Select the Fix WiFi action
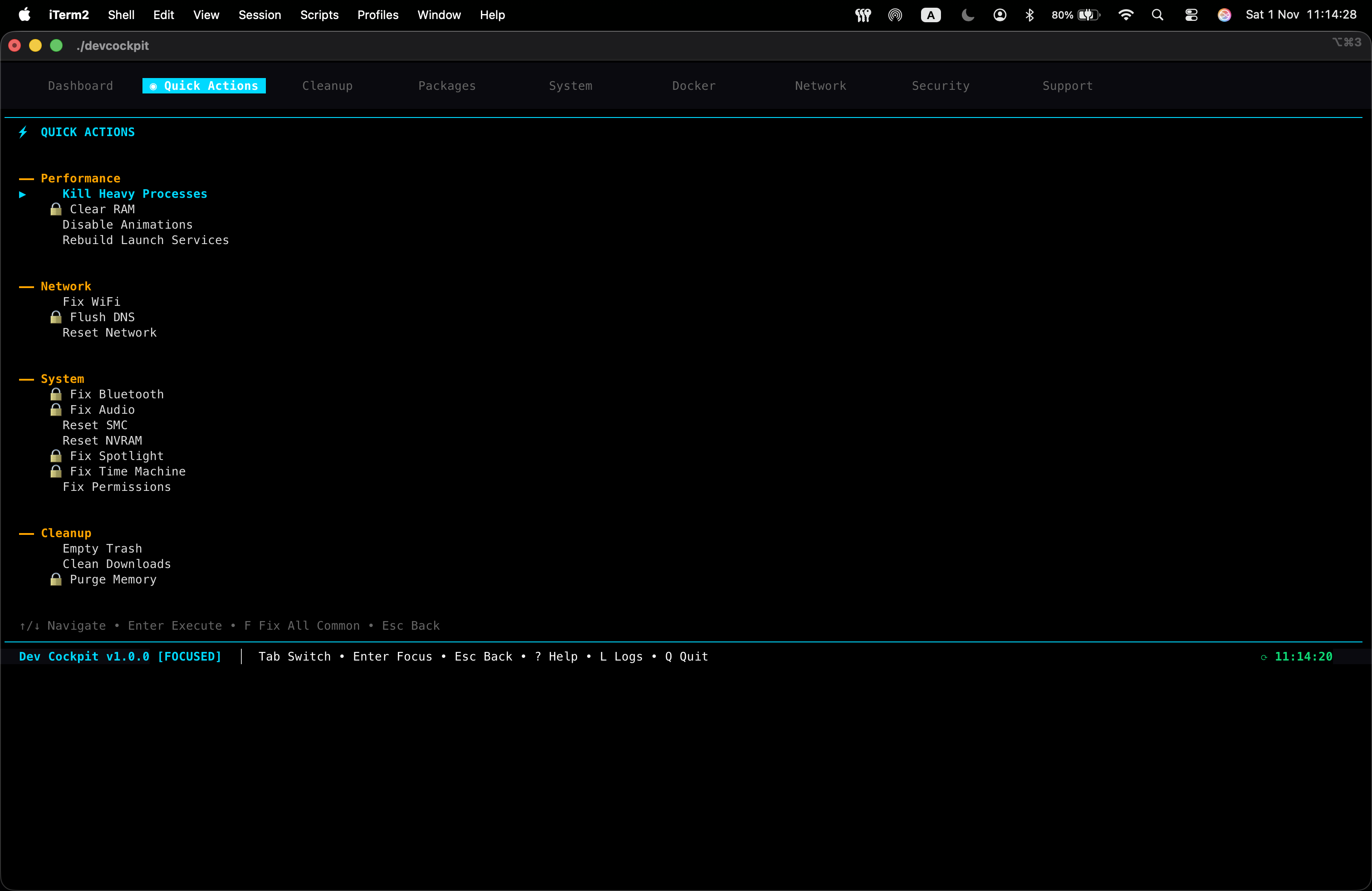 pos(91,301)
